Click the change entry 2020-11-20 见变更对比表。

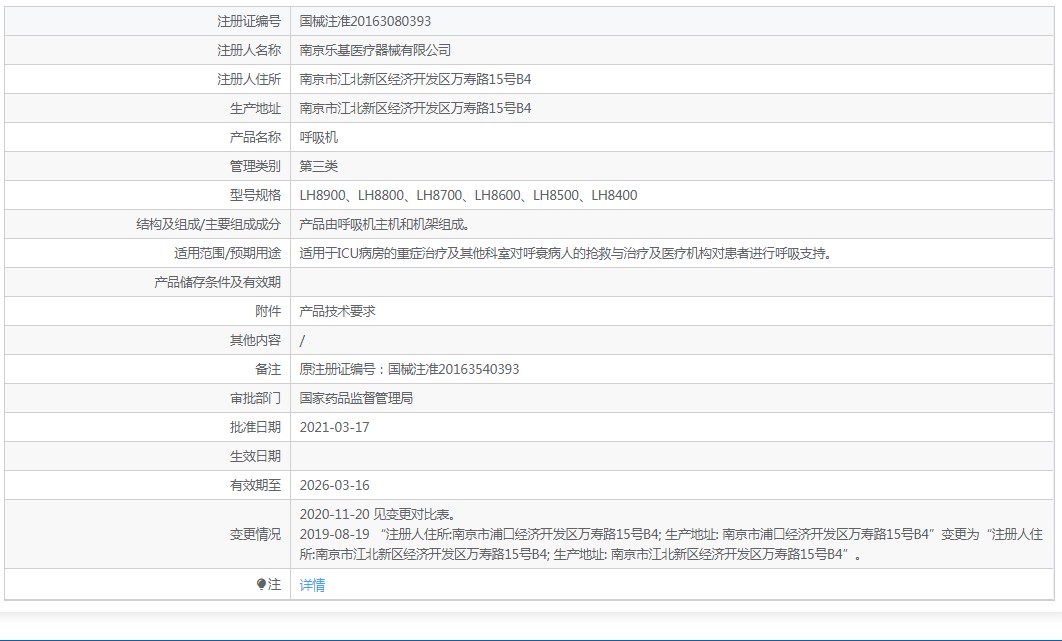pyautogui.click(x=378, y=514)
